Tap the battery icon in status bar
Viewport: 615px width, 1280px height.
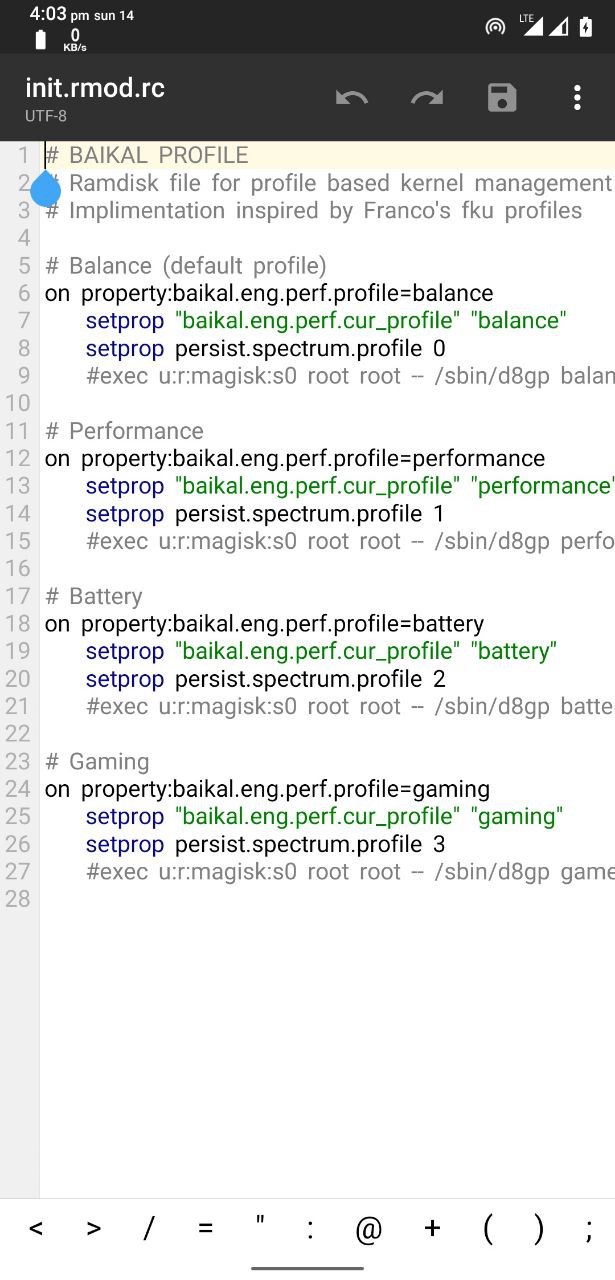click(x=586, y=27)
